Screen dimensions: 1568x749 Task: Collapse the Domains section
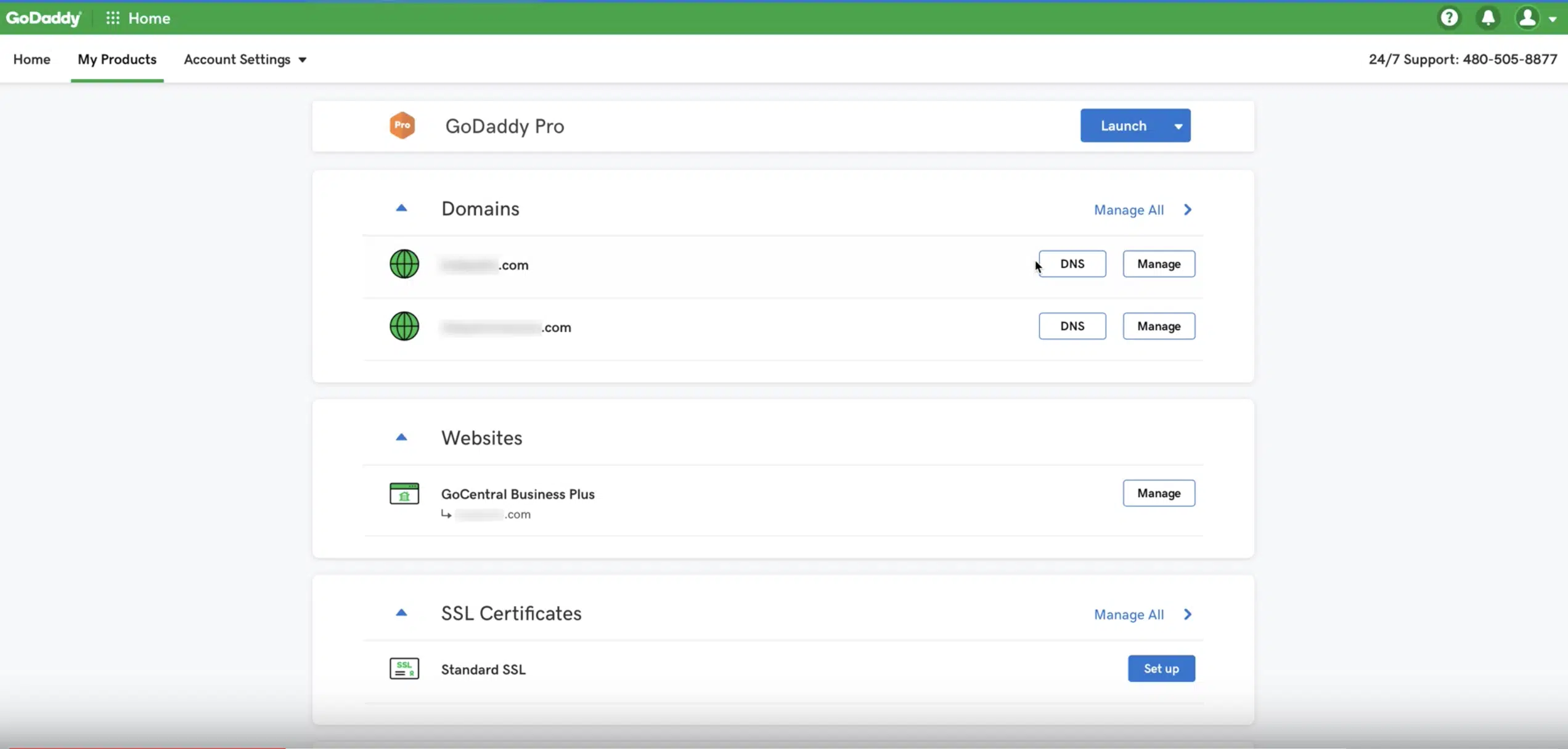pos(400,208)
